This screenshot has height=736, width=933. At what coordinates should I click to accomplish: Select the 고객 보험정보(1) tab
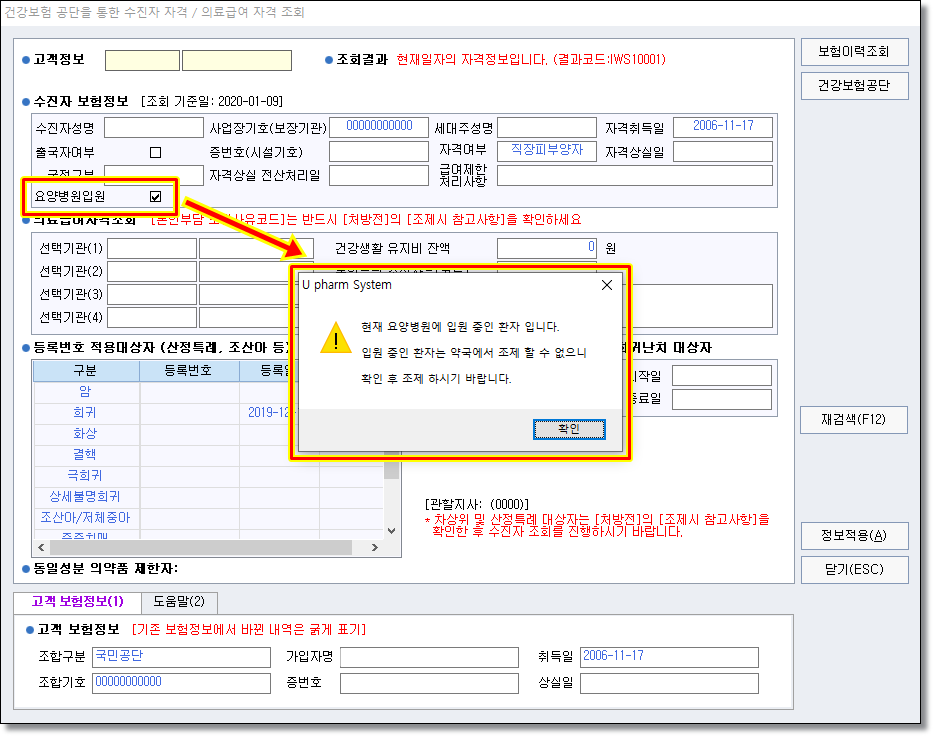(x=77, y=602)
